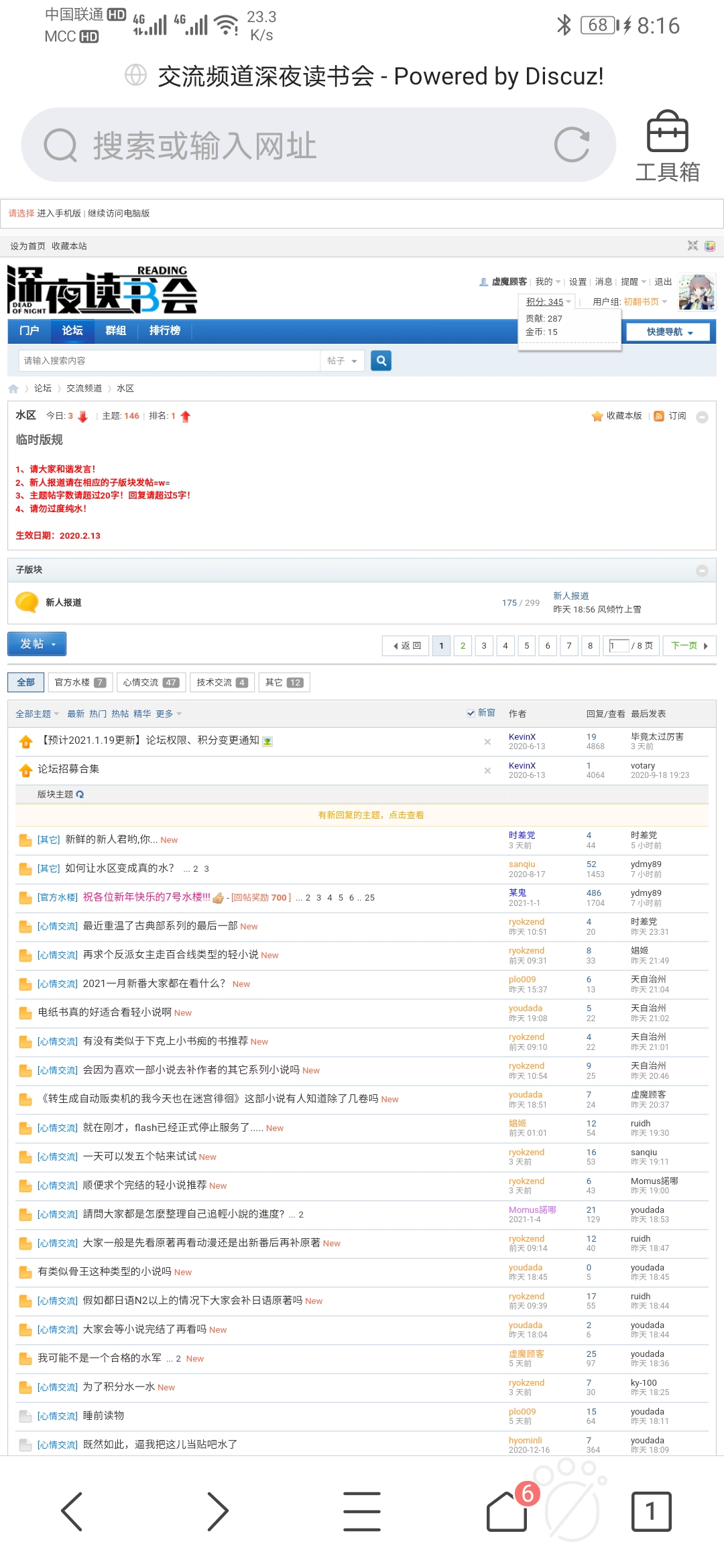The width and height of the screenshot is (724, 1568).
Task: Select the 技术交流 category tab
Action: pos(222,682)
